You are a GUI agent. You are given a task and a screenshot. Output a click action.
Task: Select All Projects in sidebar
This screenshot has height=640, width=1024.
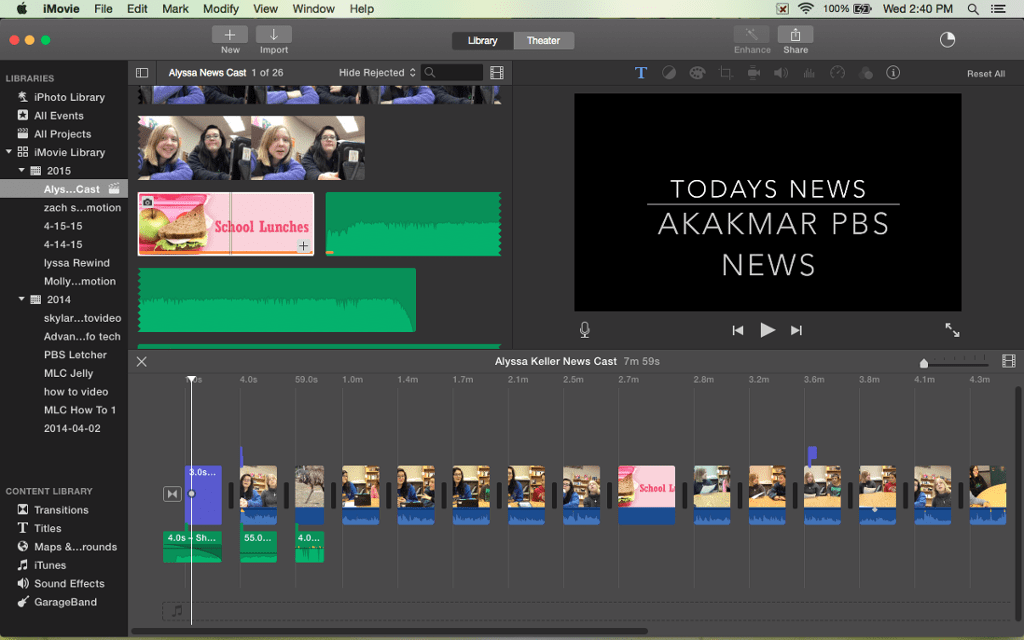(x=64, y=133)
